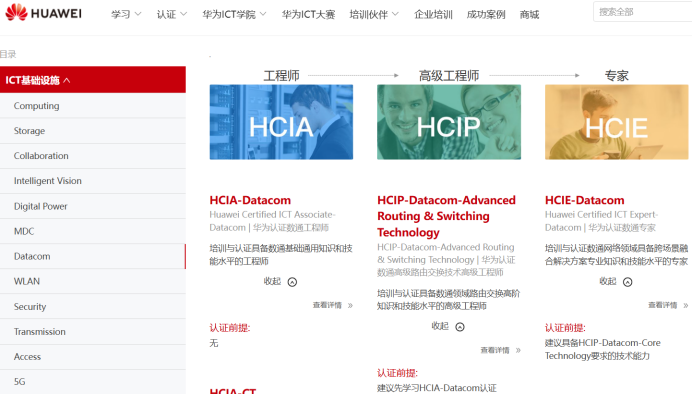Viewport: 693px width, 394px height.
Task: Collapse the ICT基础设施 section chevron
Action: [67, 80]
